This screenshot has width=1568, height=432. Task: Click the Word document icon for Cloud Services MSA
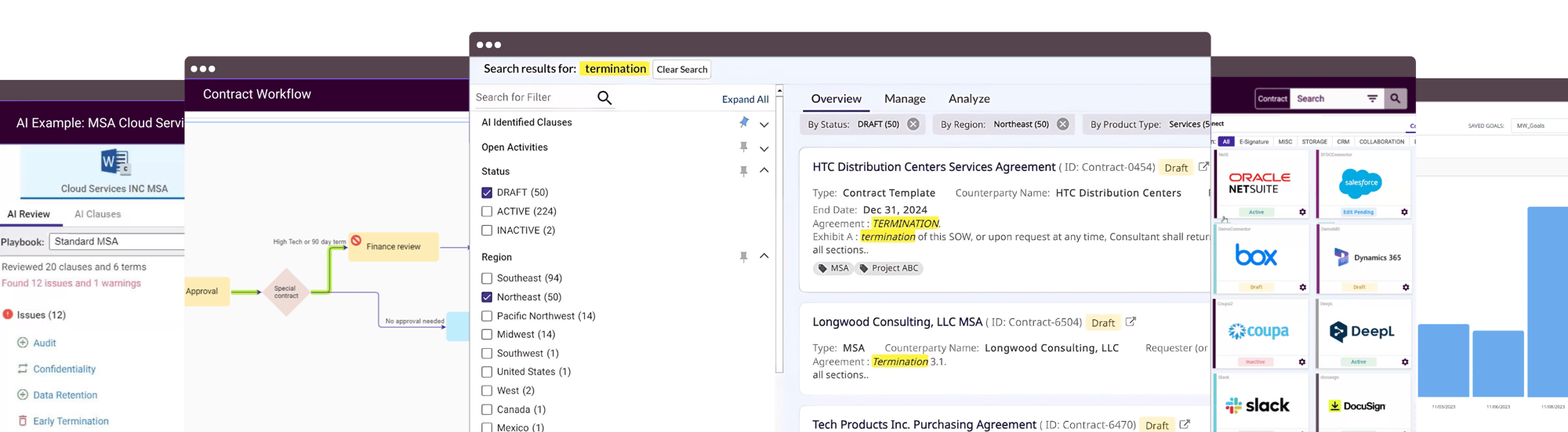[114, 162]
